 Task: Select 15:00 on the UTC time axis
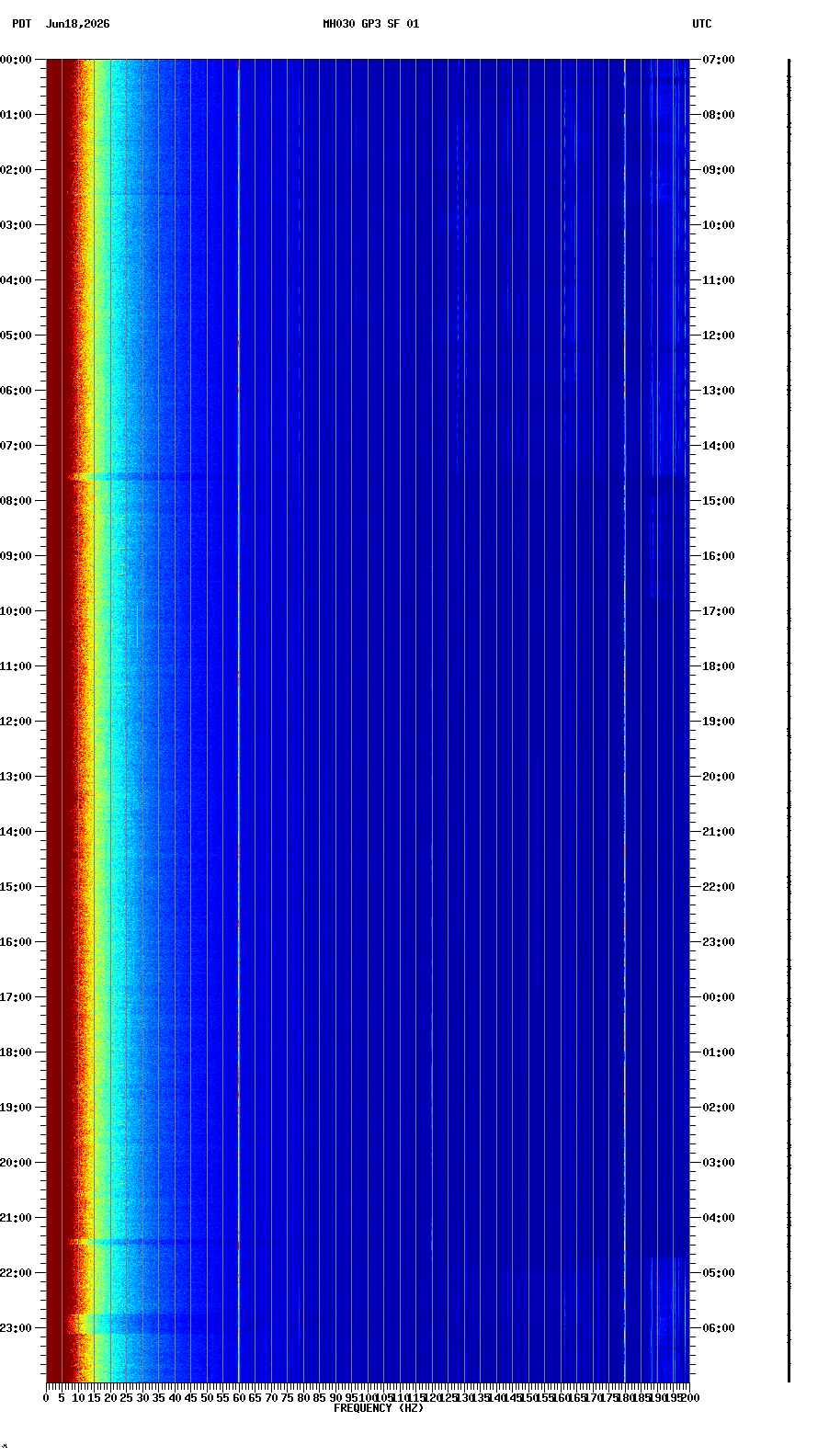tap(719, 501)
